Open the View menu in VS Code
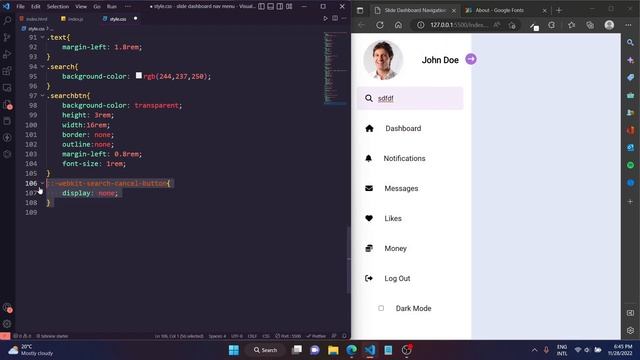This screenshot has height=360, width=640. point(81,7)
